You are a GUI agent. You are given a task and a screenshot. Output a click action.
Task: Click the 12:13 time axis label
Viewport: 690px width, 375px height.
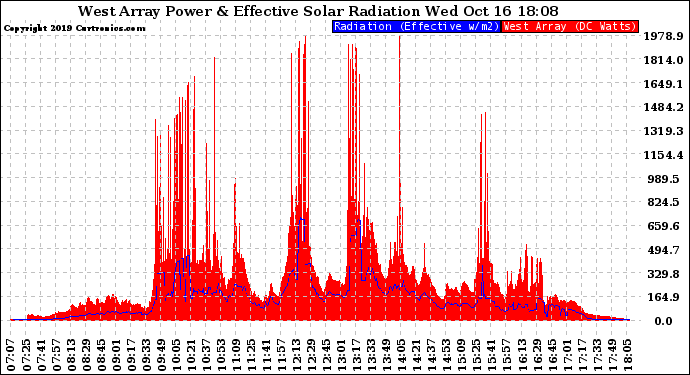click(297, 355)
